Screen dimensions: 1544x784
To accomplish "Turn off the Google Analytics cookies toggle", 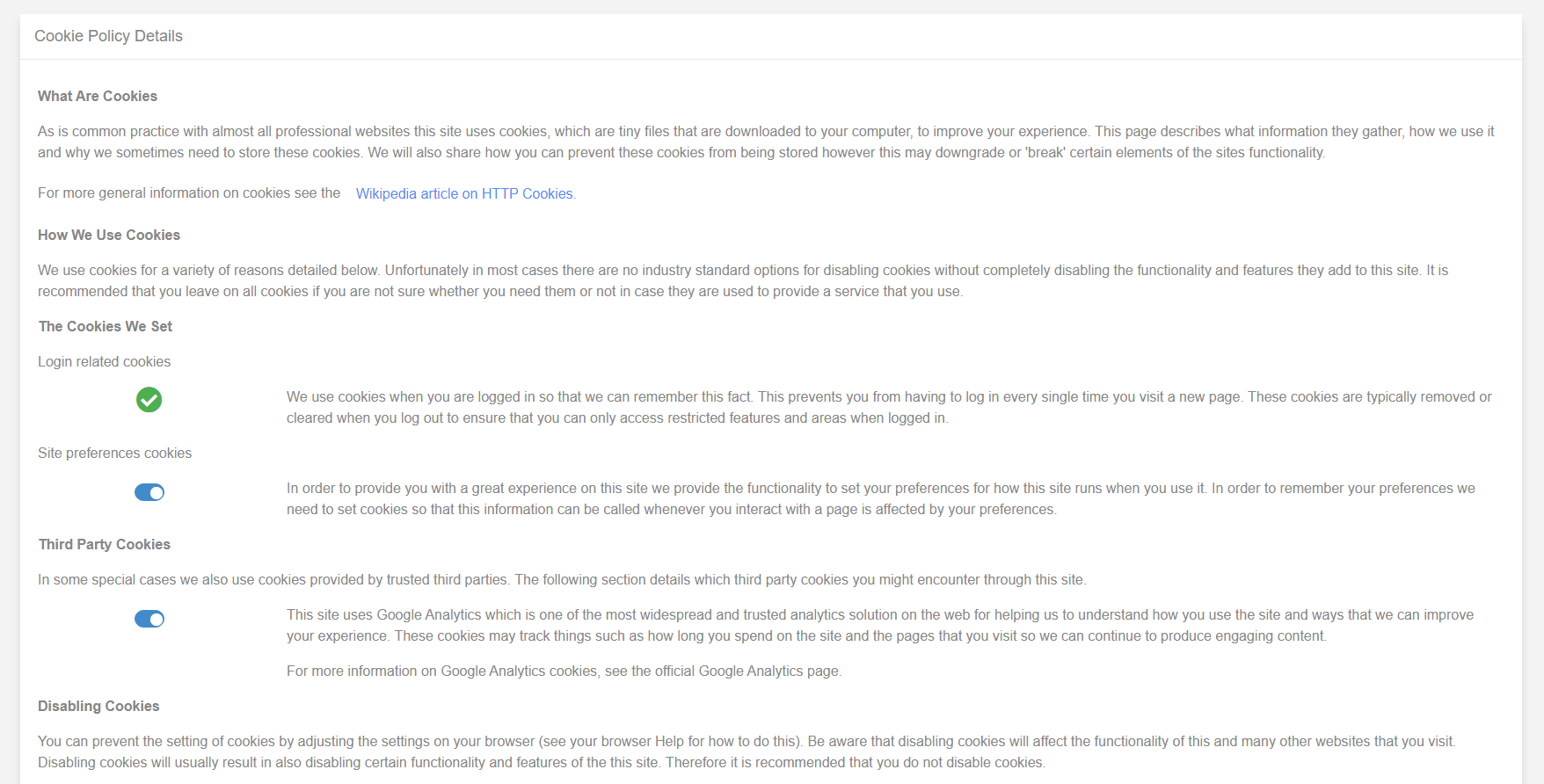I will coord(149,619).
